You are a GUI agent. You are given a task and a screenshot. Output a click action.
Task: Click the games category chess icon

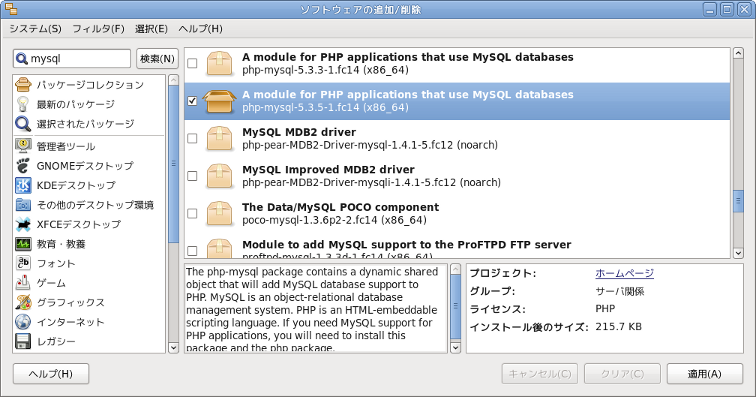(23, 283)
